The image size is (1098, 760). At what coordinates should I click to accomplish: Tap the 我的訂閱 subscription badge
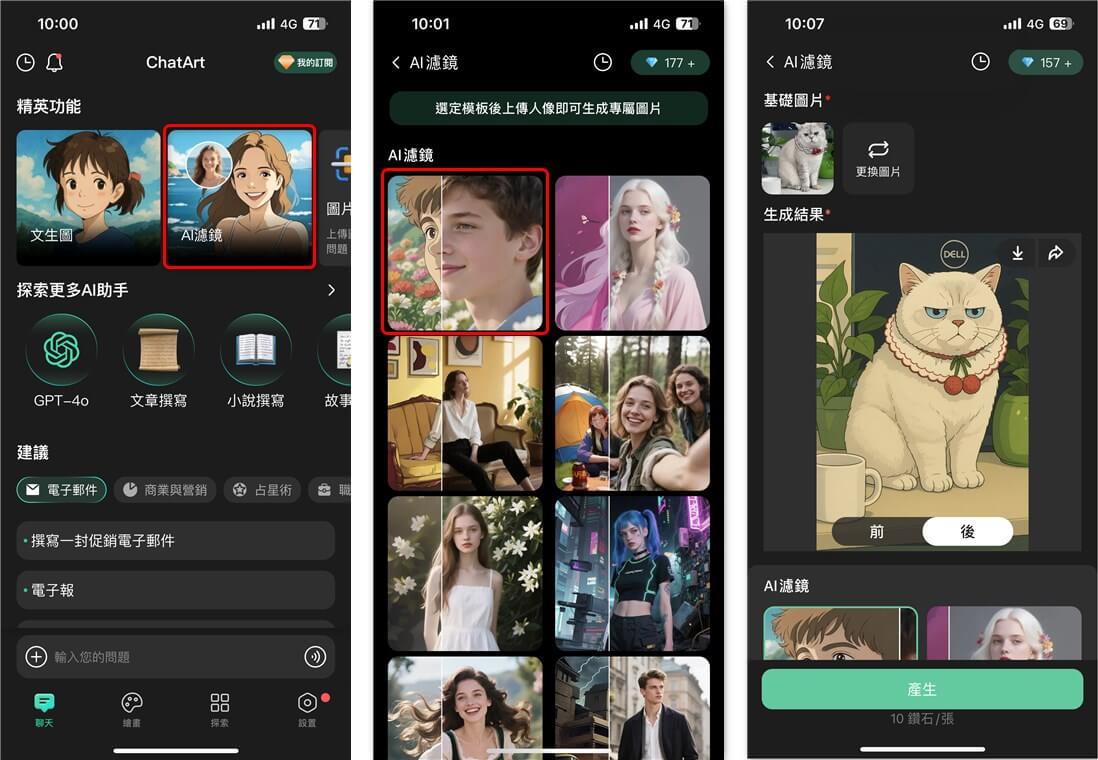coord(305,62)
